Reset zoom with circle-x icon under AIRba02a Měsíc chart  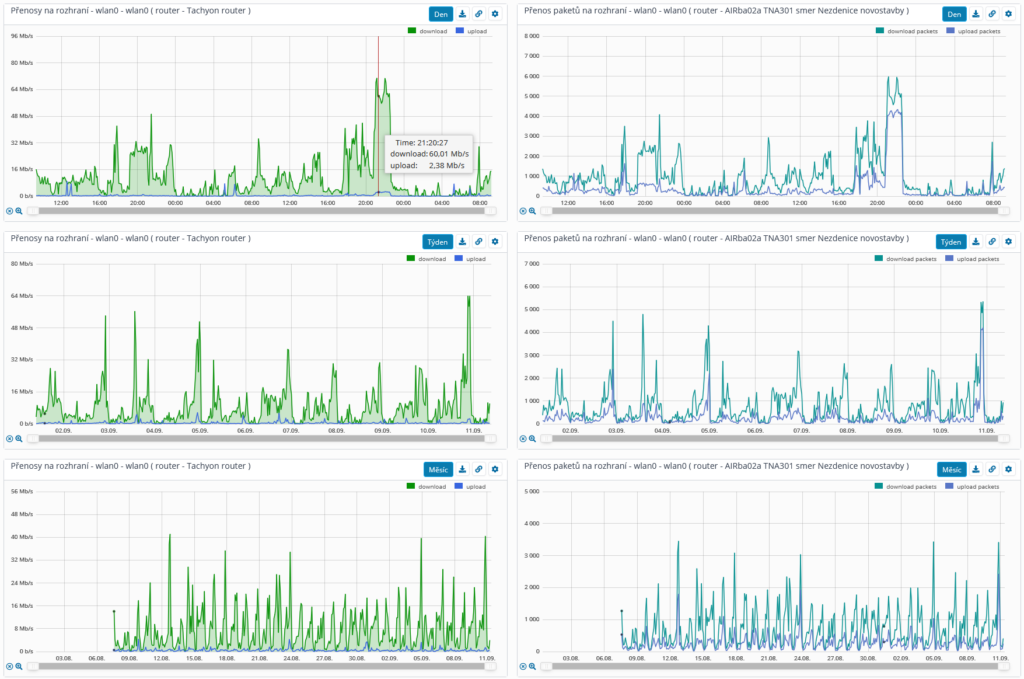(x=523, y=667)
